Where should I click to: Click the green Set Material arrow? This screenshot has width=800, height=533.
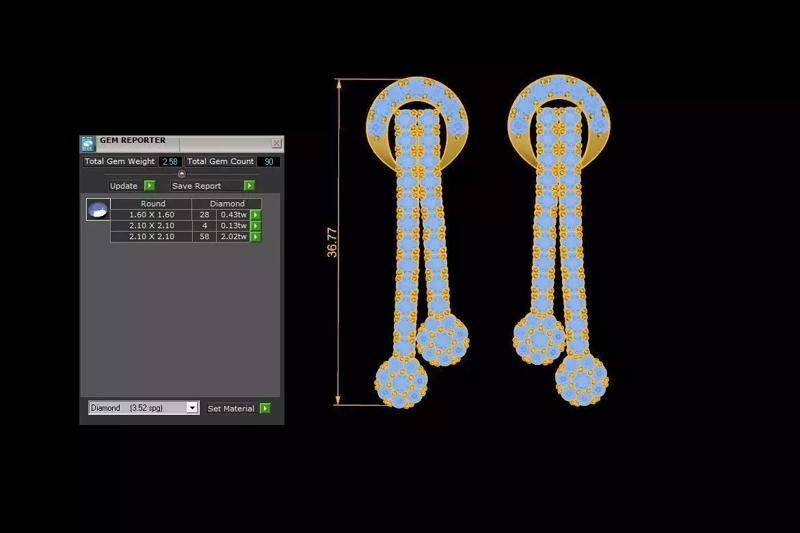[x=265, y=408]
